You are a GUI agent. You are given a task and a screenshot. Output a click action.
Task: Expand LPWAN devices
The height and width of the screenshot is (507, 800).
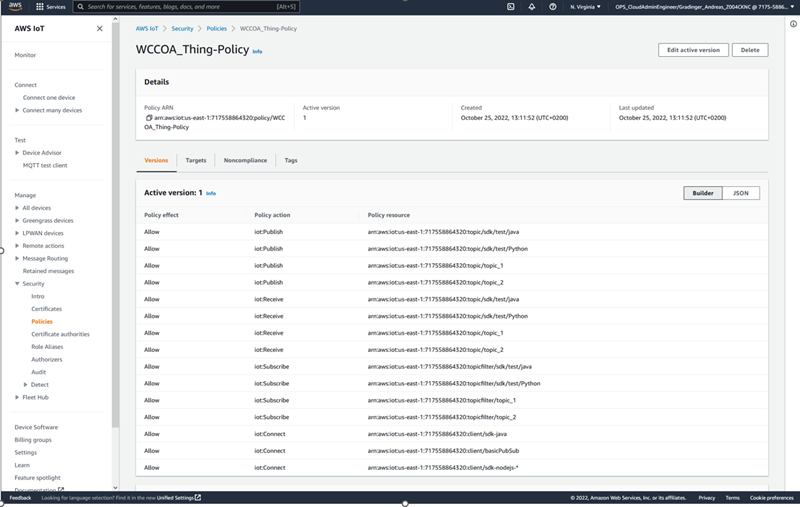tap(17, 233)
